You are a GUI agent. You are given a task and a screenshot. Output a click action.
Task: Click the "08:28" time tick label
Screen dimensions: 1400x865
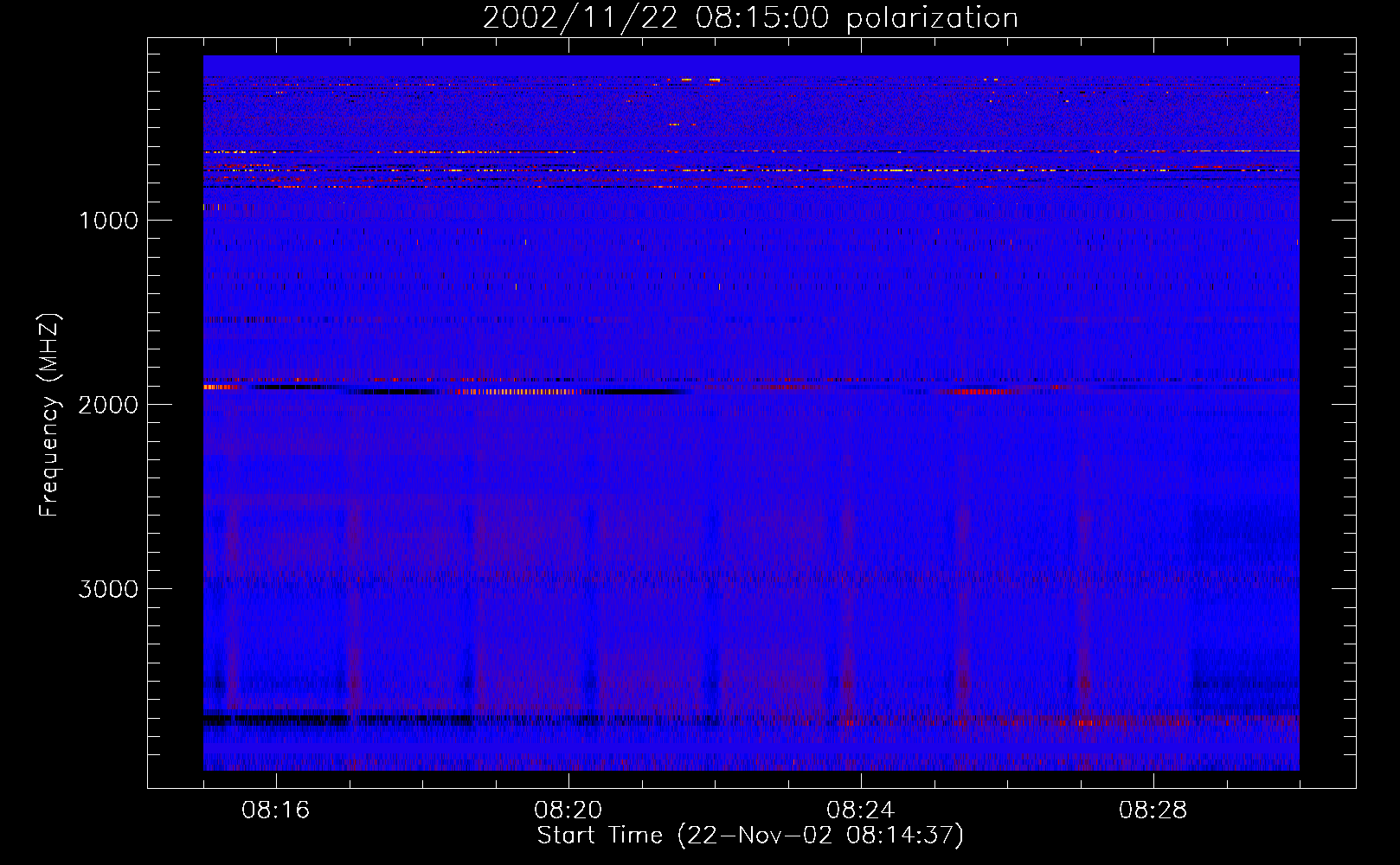click(x=1153, y=811)
